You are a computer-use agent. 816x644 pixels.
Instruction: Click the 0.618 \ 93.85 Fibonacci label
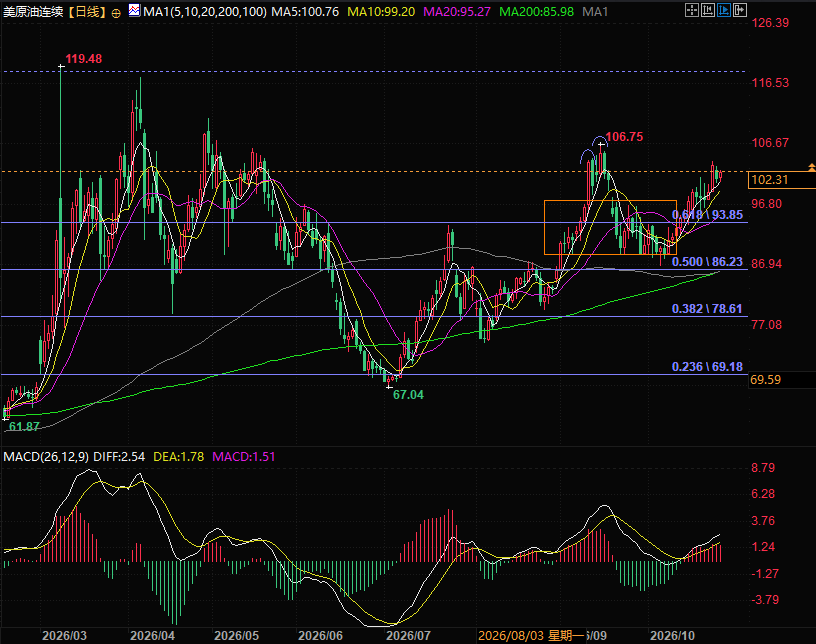point(707,215)
